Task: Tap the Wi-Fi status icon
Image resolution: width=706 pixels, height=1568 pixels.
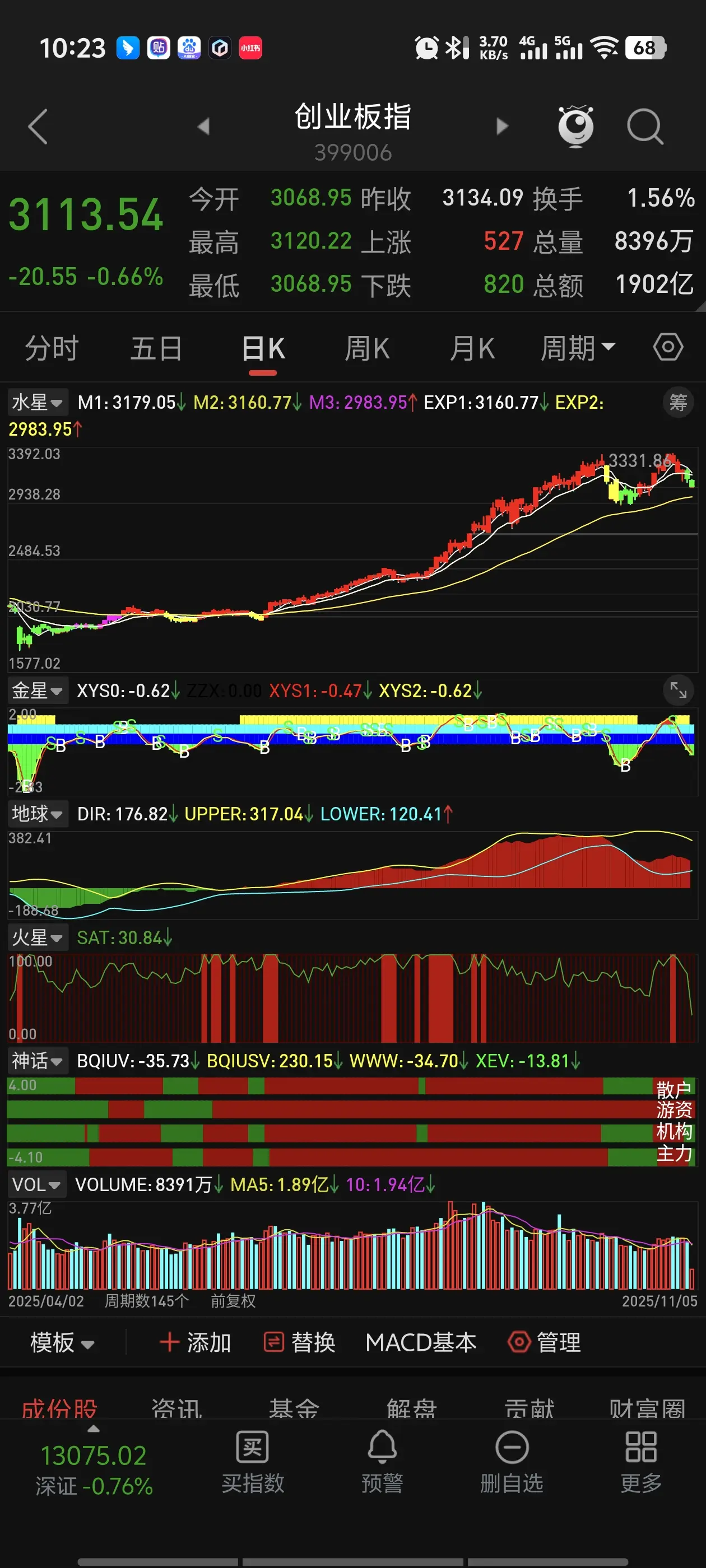Action: click(x=605, y=48)
